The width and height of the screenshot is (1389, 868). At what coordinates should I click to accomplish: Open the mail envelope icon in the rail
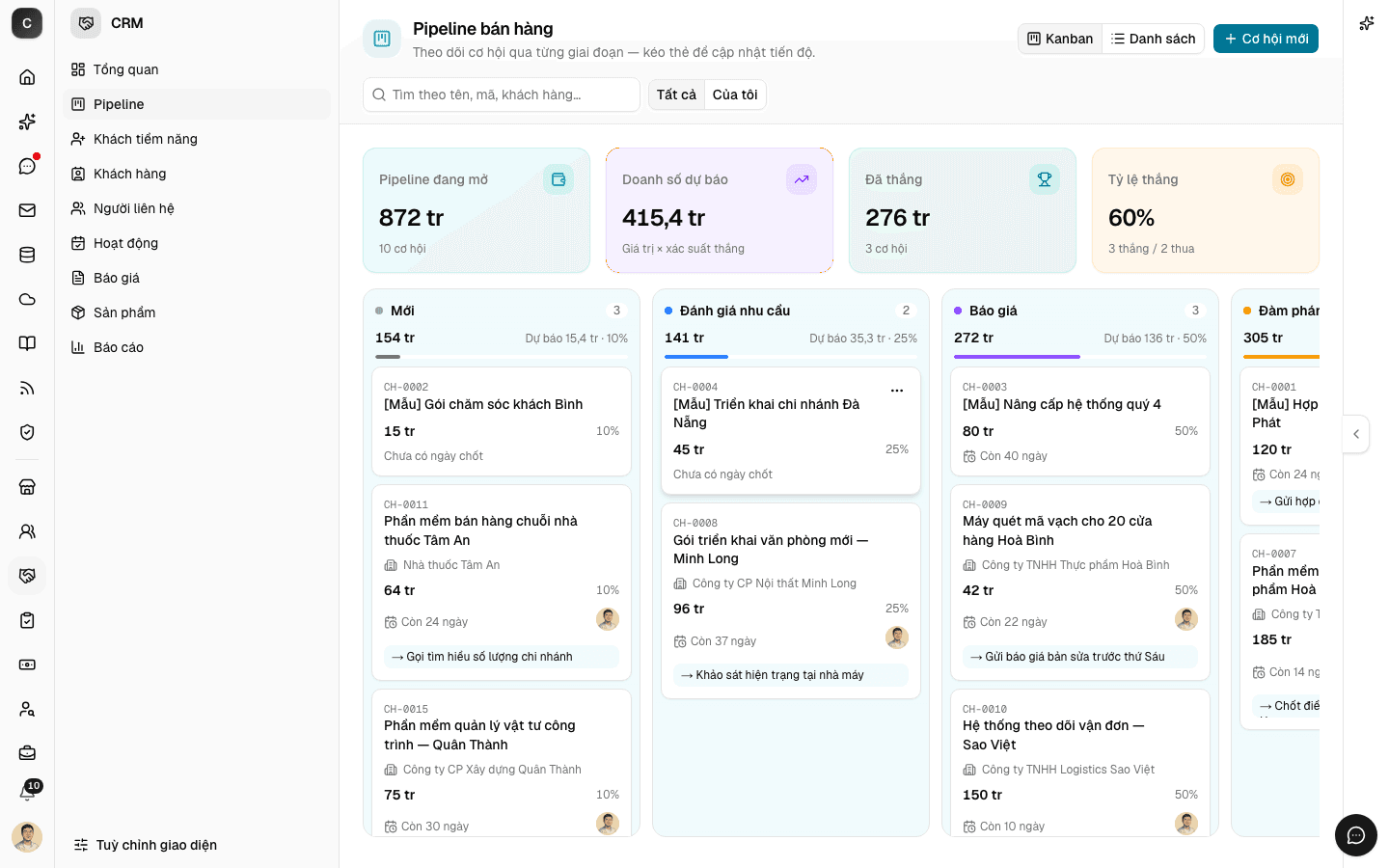pyautogui.click(x=27, y=210)
